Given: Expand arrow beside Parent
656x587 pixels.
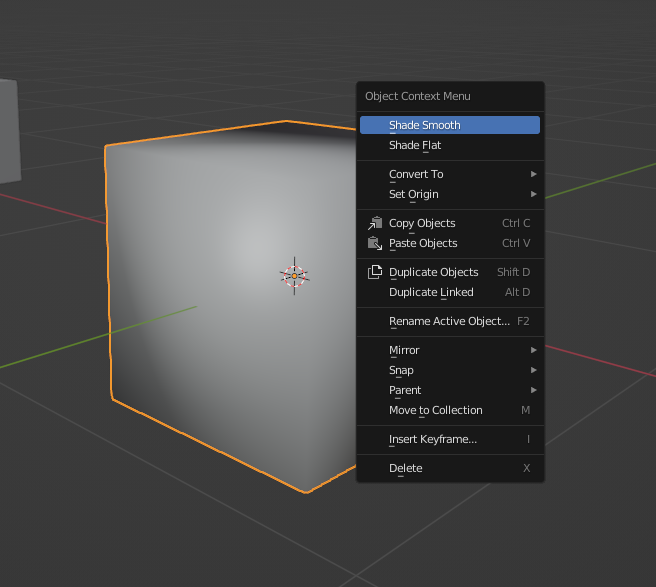Looking at the screenshot, I should [x=533, y=390].
